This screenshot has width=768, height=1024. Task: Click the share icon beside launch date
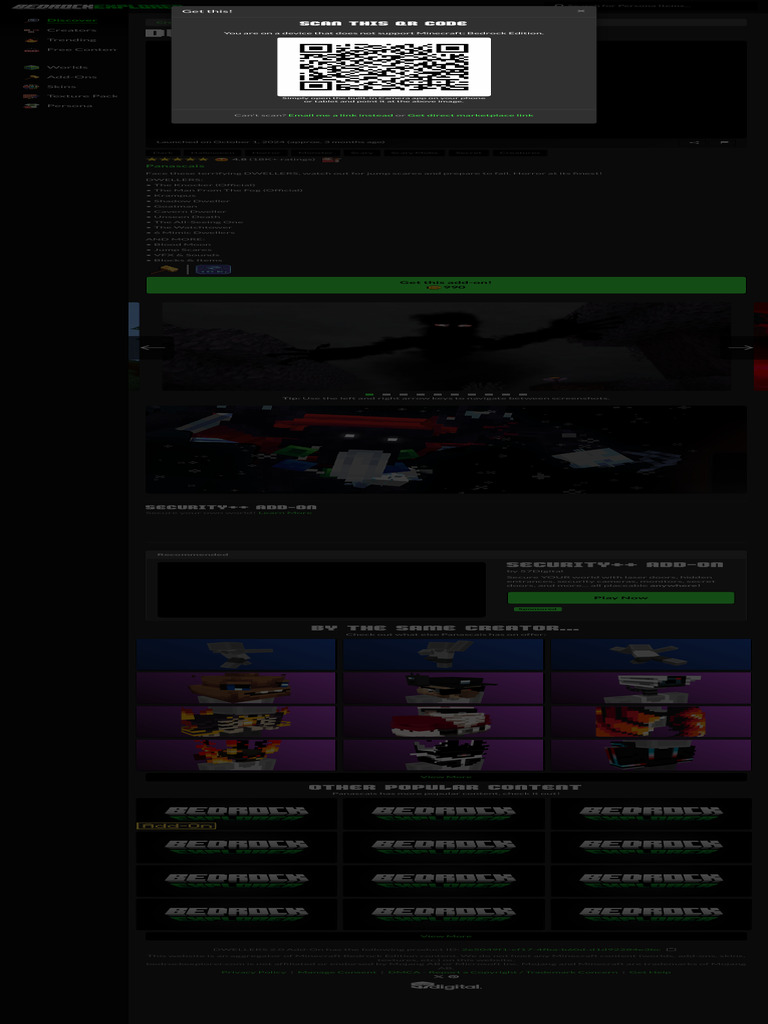pyautogui.click(x=695, y=142)
